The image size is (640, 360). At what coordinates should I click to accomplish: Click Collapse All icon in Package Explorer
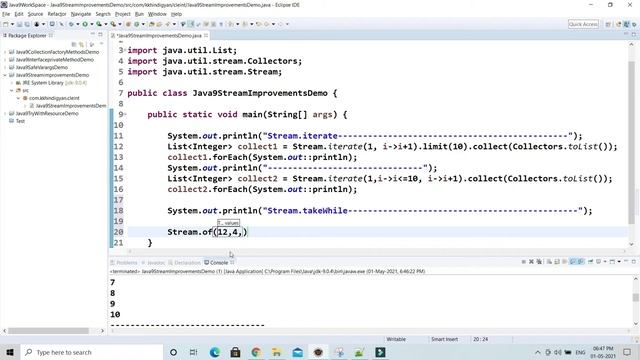74,44
